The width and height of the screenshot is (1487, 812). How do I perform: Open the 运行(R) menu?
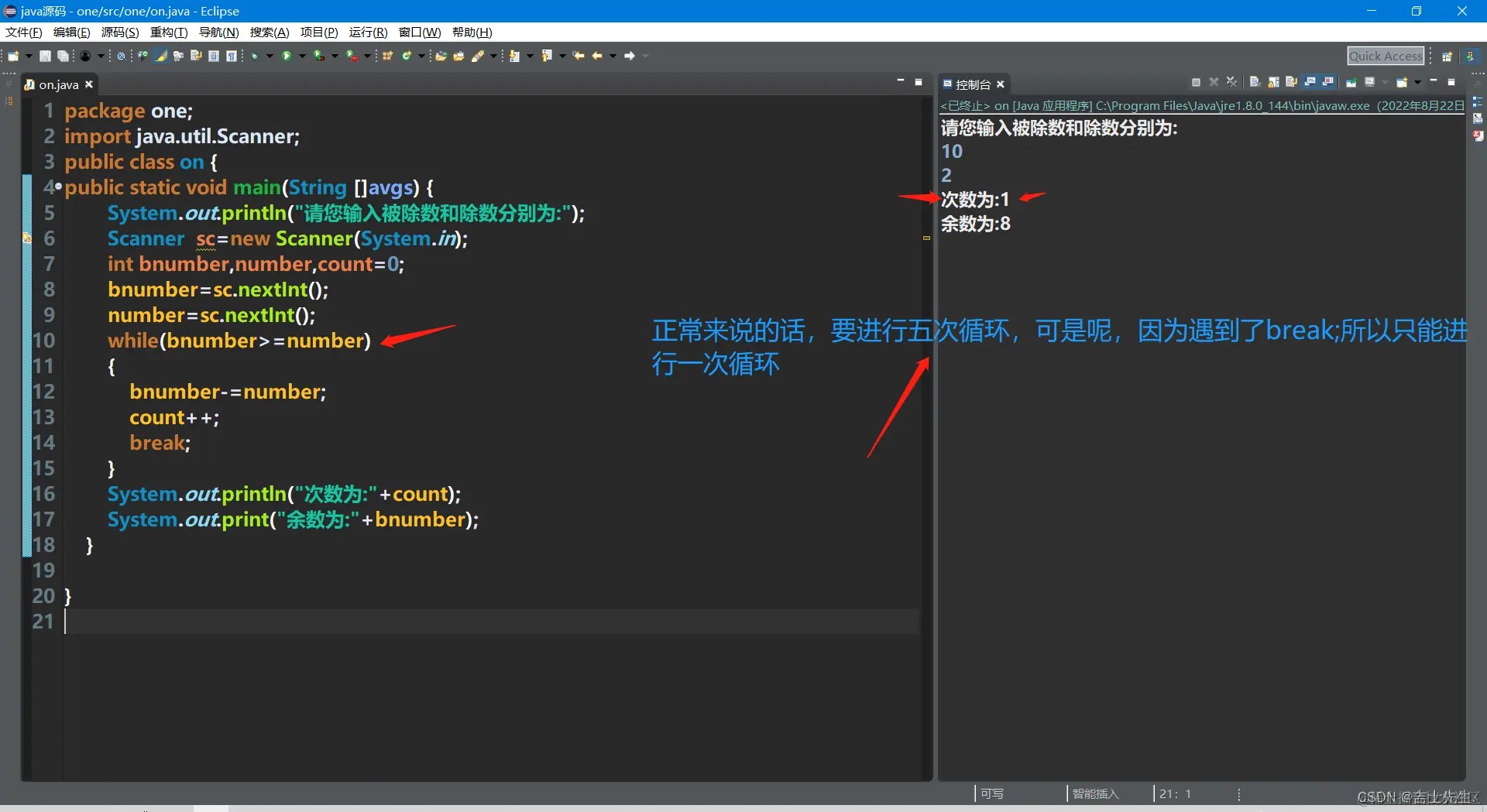[368, 33]
